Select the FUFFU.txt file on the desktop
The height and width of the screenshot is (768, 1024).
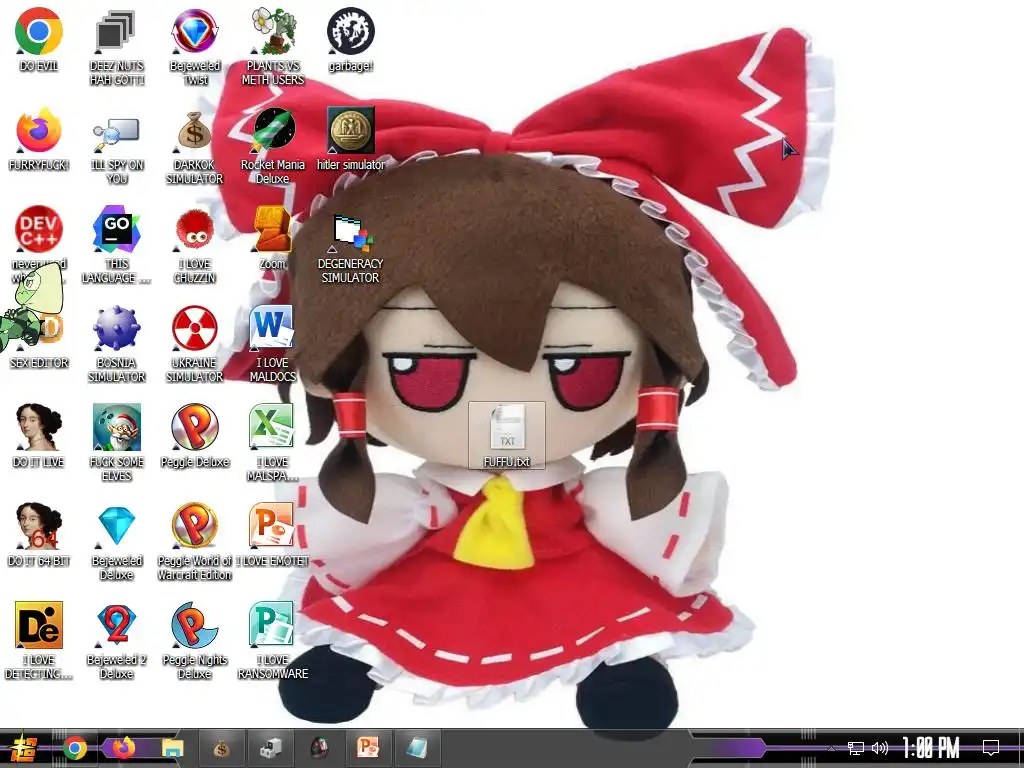coord(507,436)
